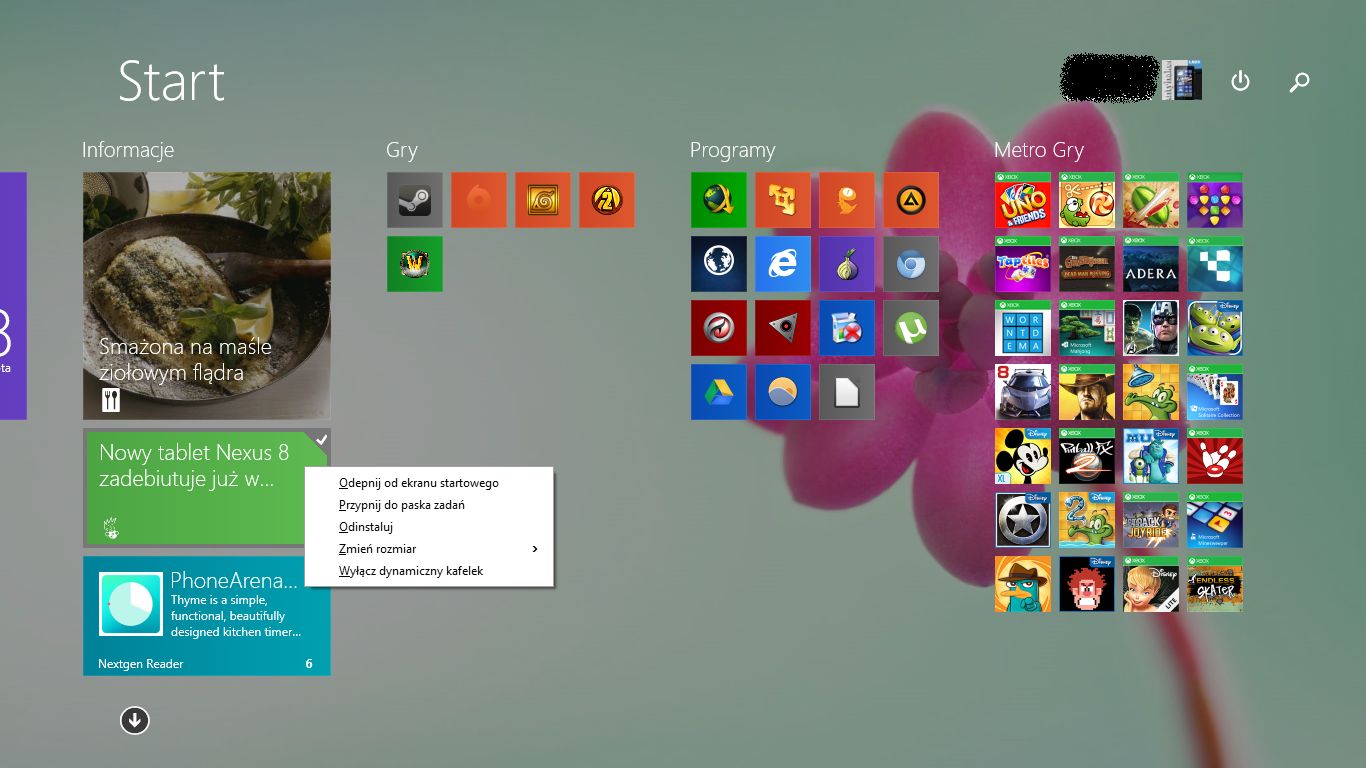Launch the UNO & Friends game tile
This screenshot has width=1366, height=768.
click(x=1023, y=200)
